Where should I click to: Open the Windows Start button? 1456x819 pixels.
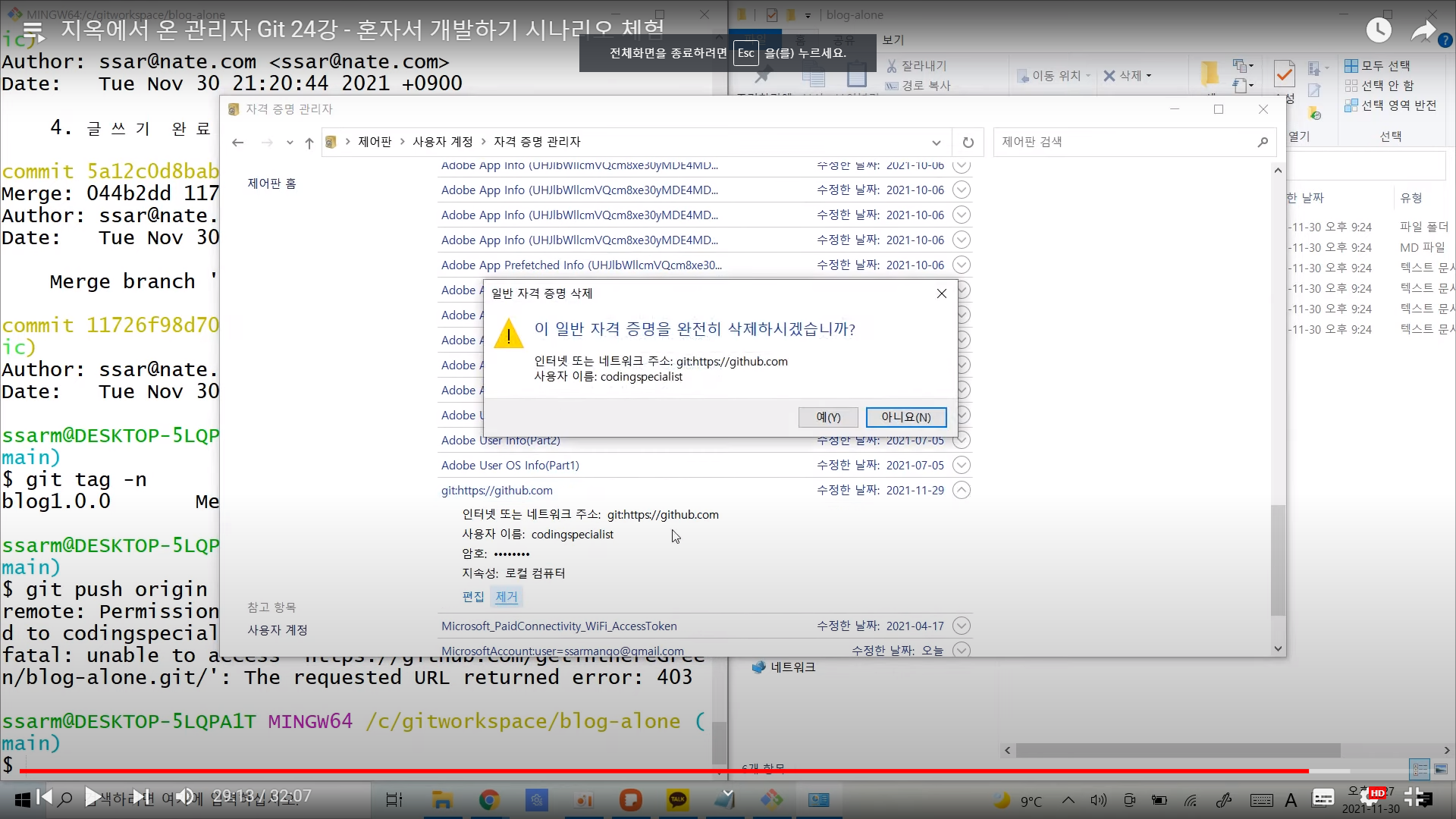[22, 799]
